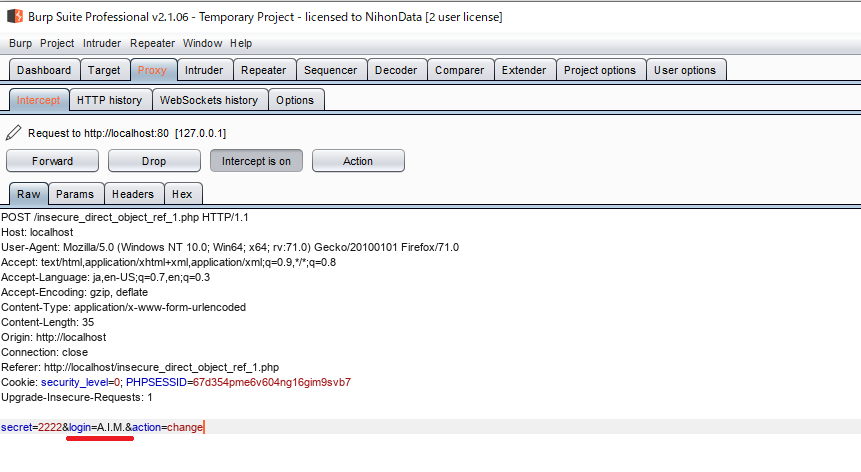Viewport: 861px width, 472px height.
Task: Select the Intercept sub-tab
Action: point(38,100)
